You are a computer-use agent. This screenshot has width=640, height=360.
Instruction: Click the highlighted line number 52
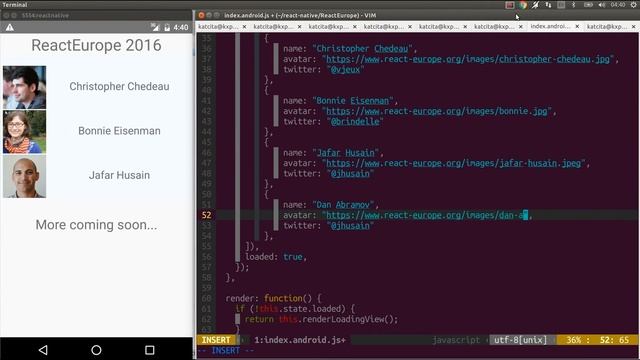(207, 215)
